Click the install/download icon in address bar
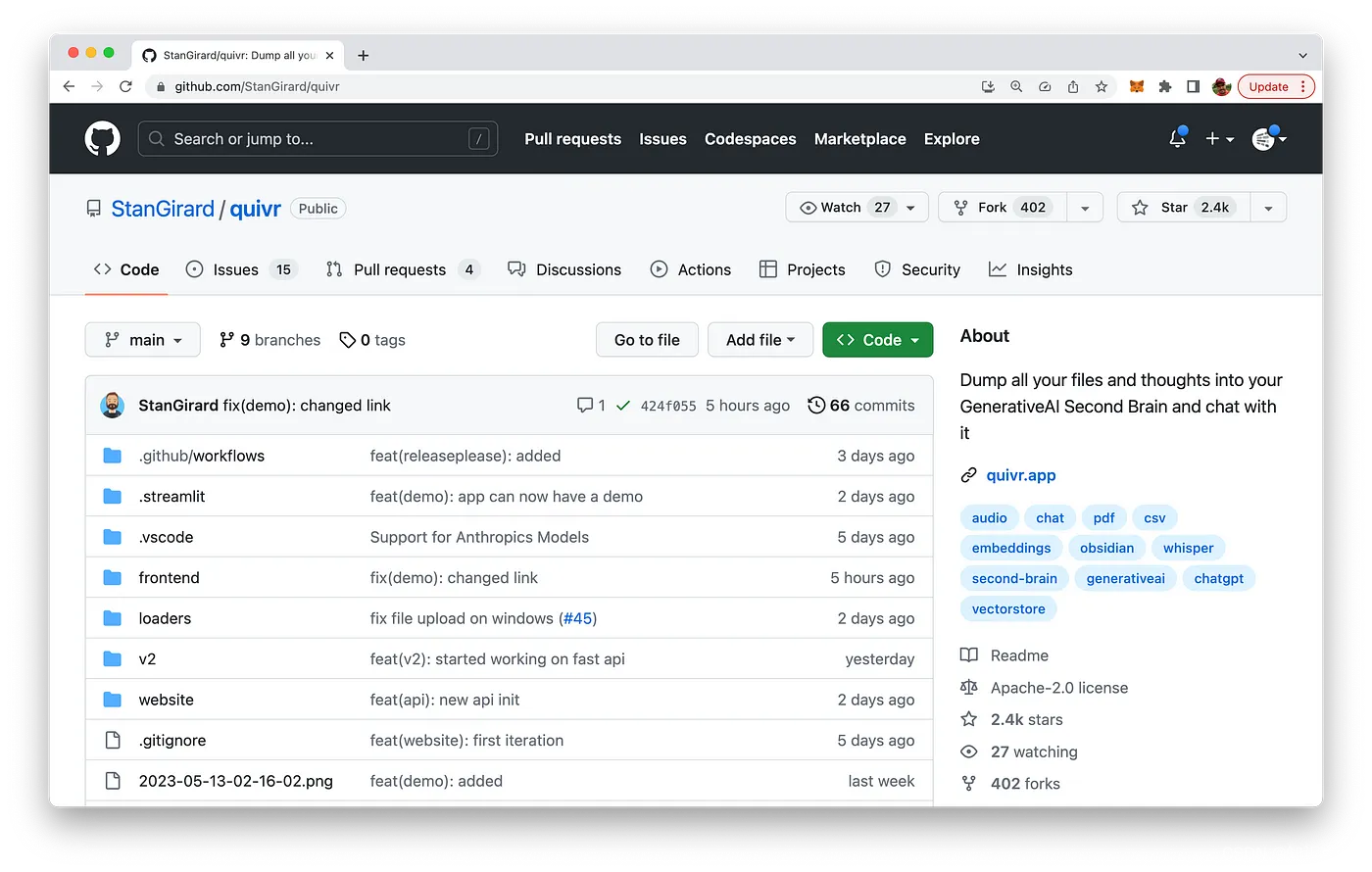The image size is (1372, 872). point(988,86)
